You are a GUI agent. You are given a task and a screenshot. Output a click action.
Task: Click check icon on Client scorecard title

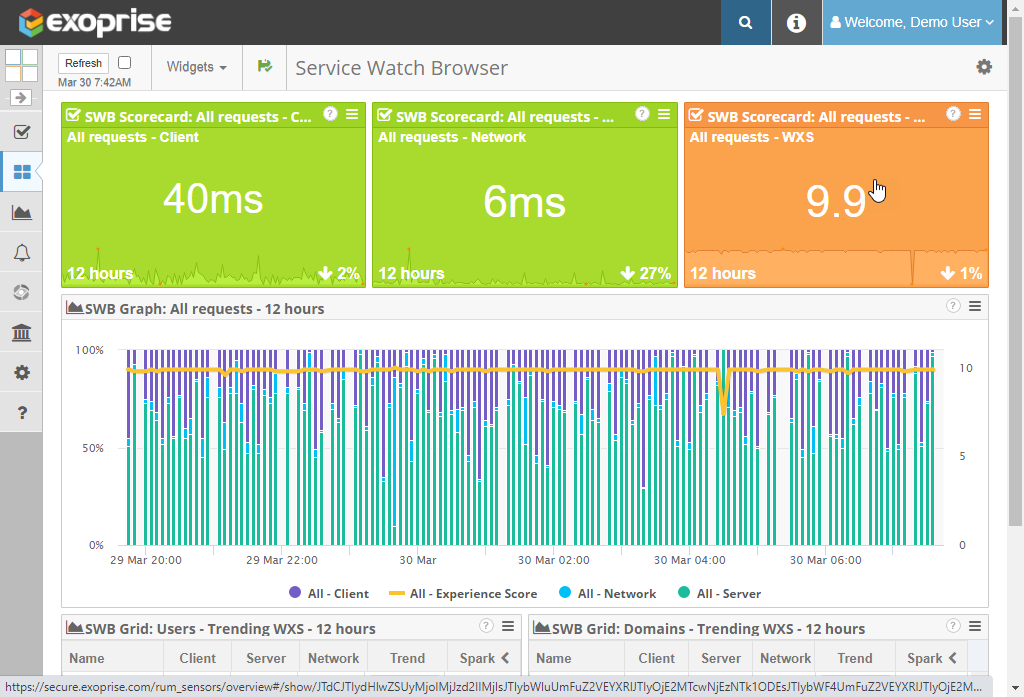point(73,116)
